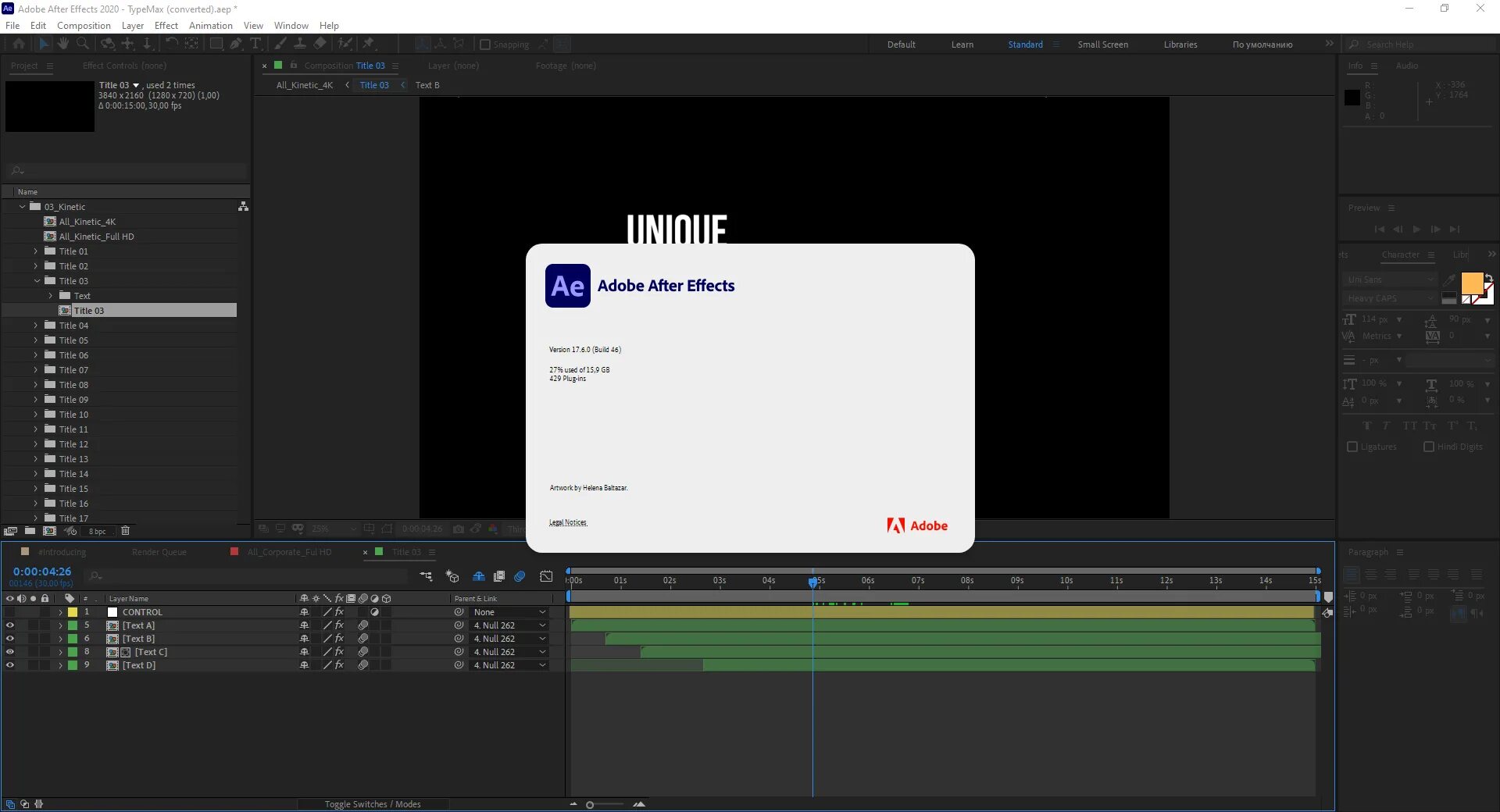Collapse the Title 03 folder
The image size is (1500, 812).
click(x=36, y=281)
